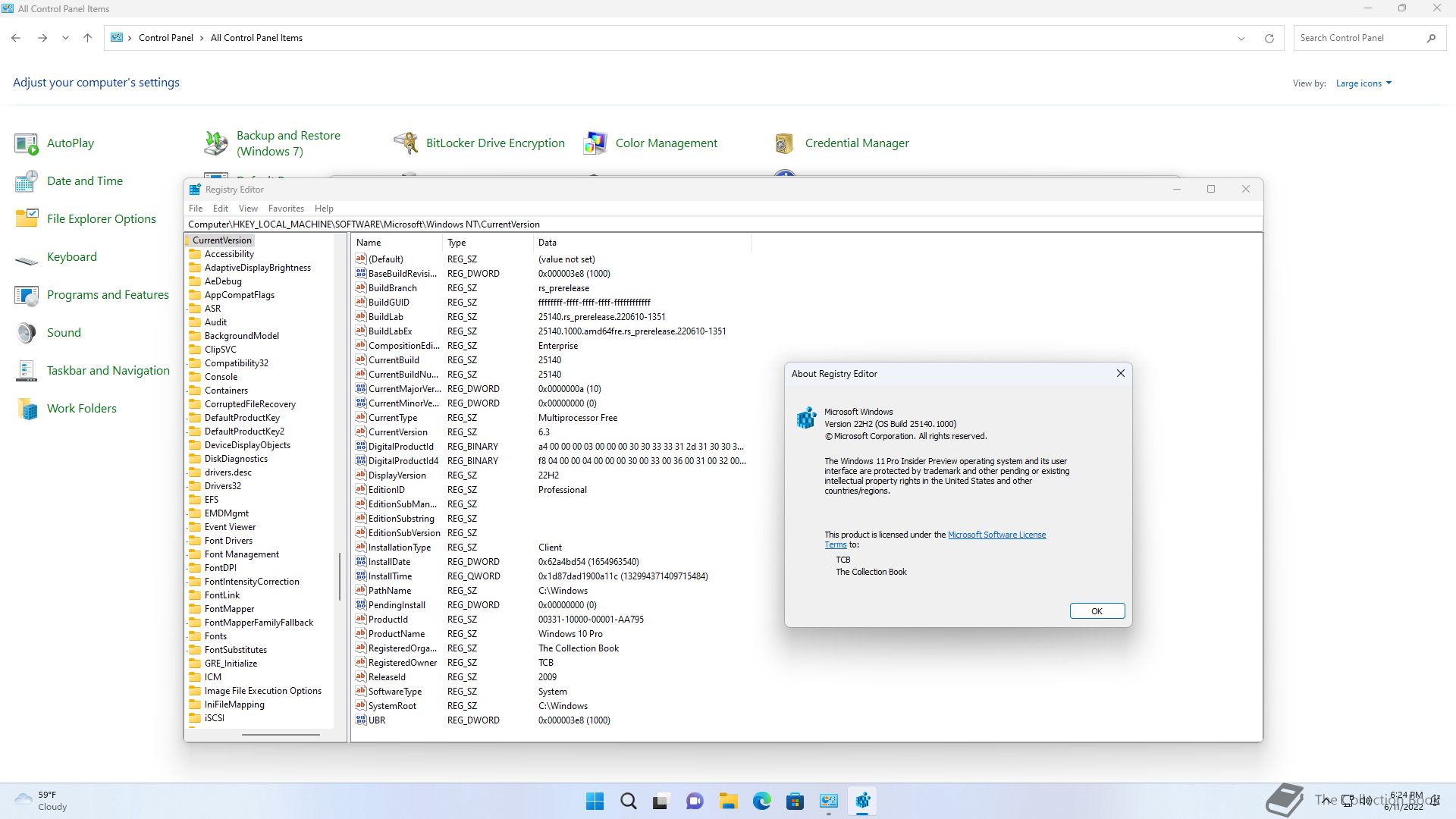Viewport: 1456px width, 819px height.
Task: Open Registry Editor View menu
Action: click(248, 209)
